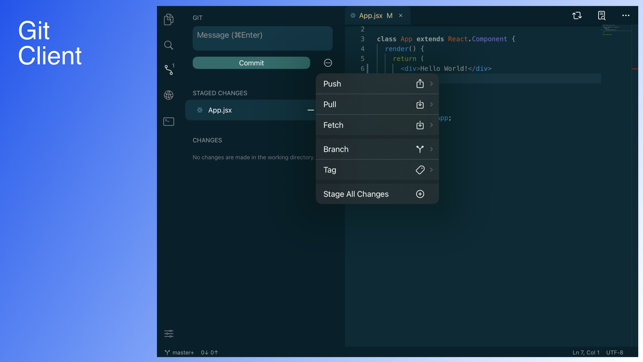Open settings sliders icon in sidebar
Screen dimensions: 643x362
[169, 334]
